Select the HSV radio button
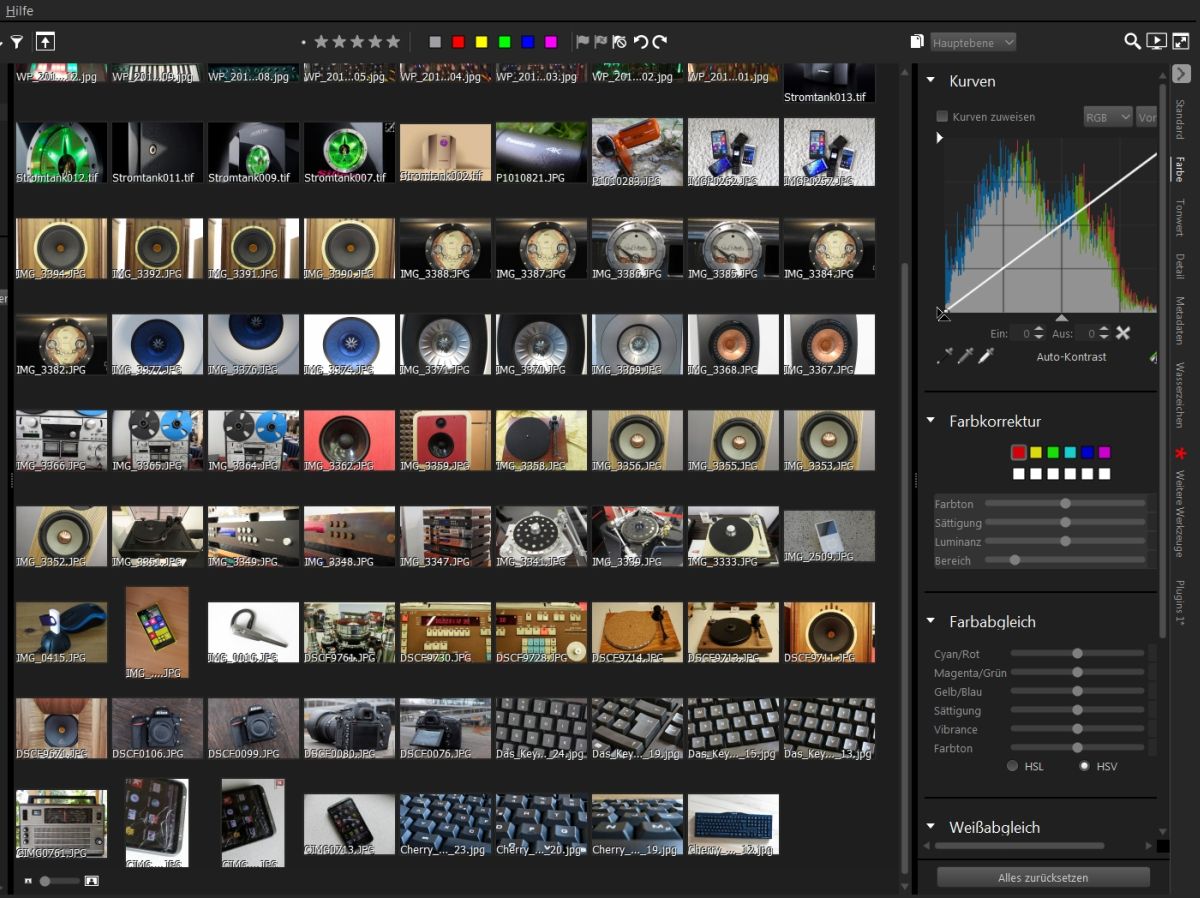Image resolution: width=1200 pixels, height=898 pixels. tap(1084, 766)
